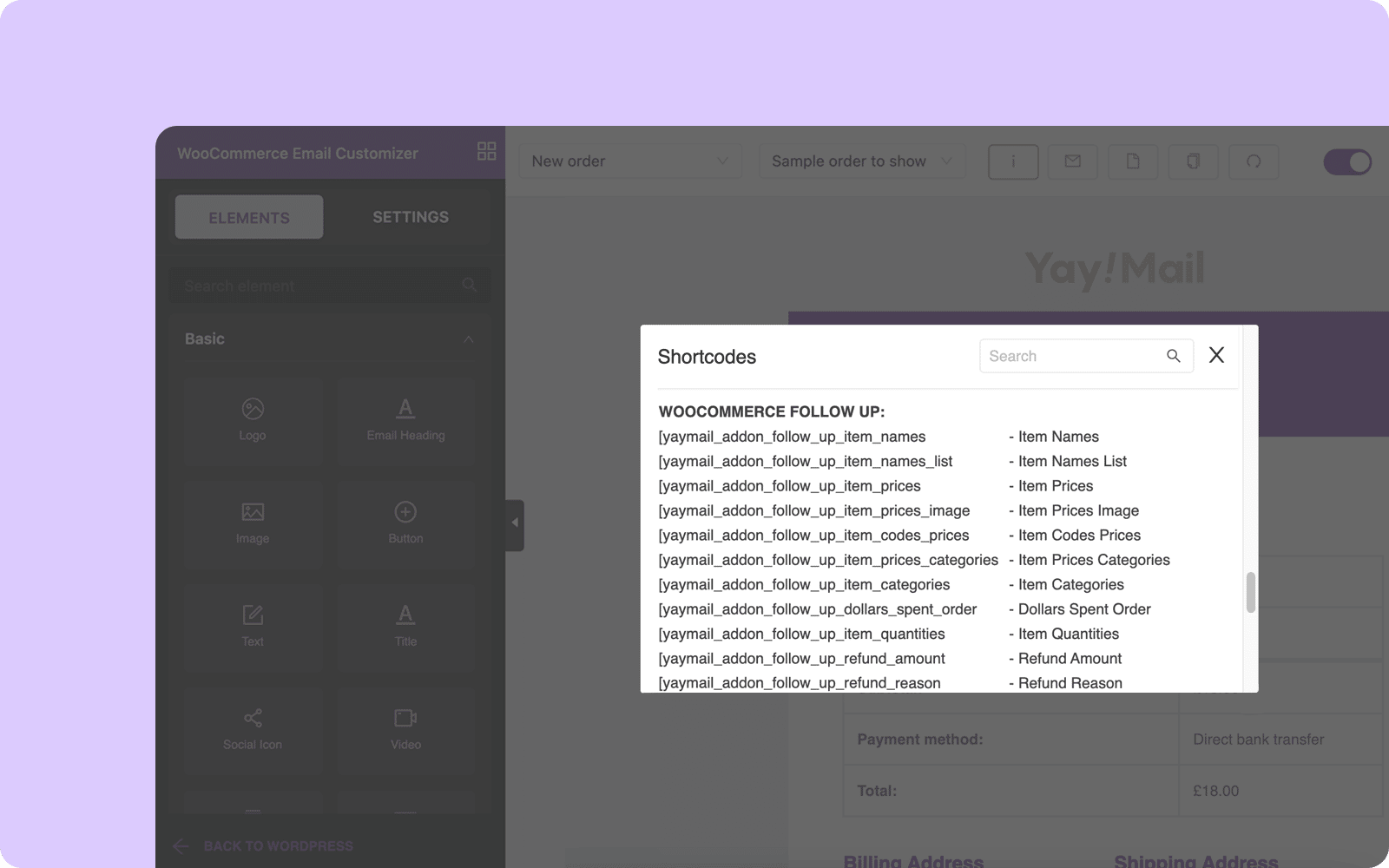Select the Image element
The height and width of the screenshot is (868, 1389).
pyautogui.click(x=253, y=523)
